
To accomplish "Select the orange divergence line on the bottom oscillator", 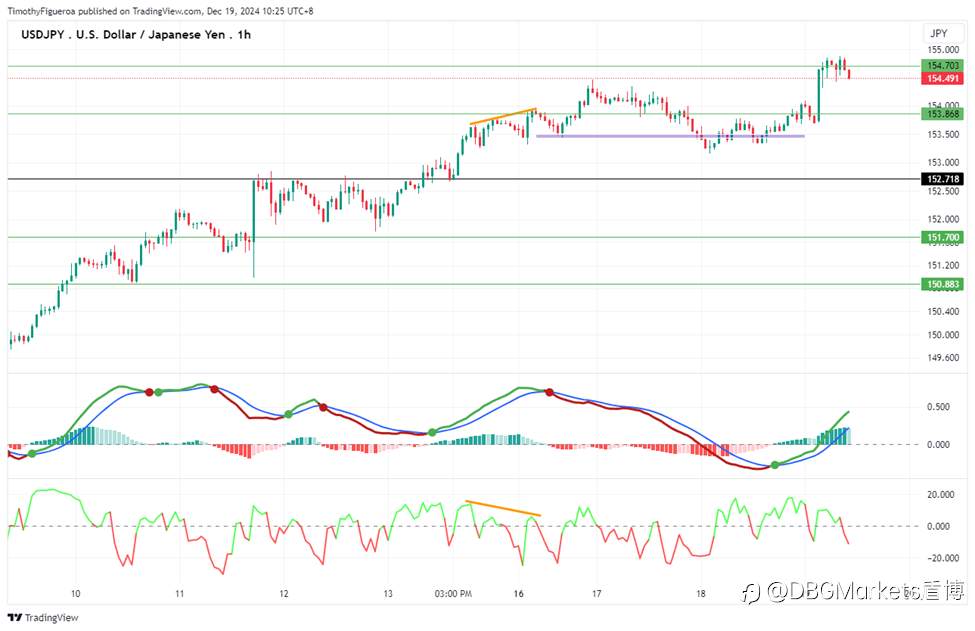I will point(503,508).
